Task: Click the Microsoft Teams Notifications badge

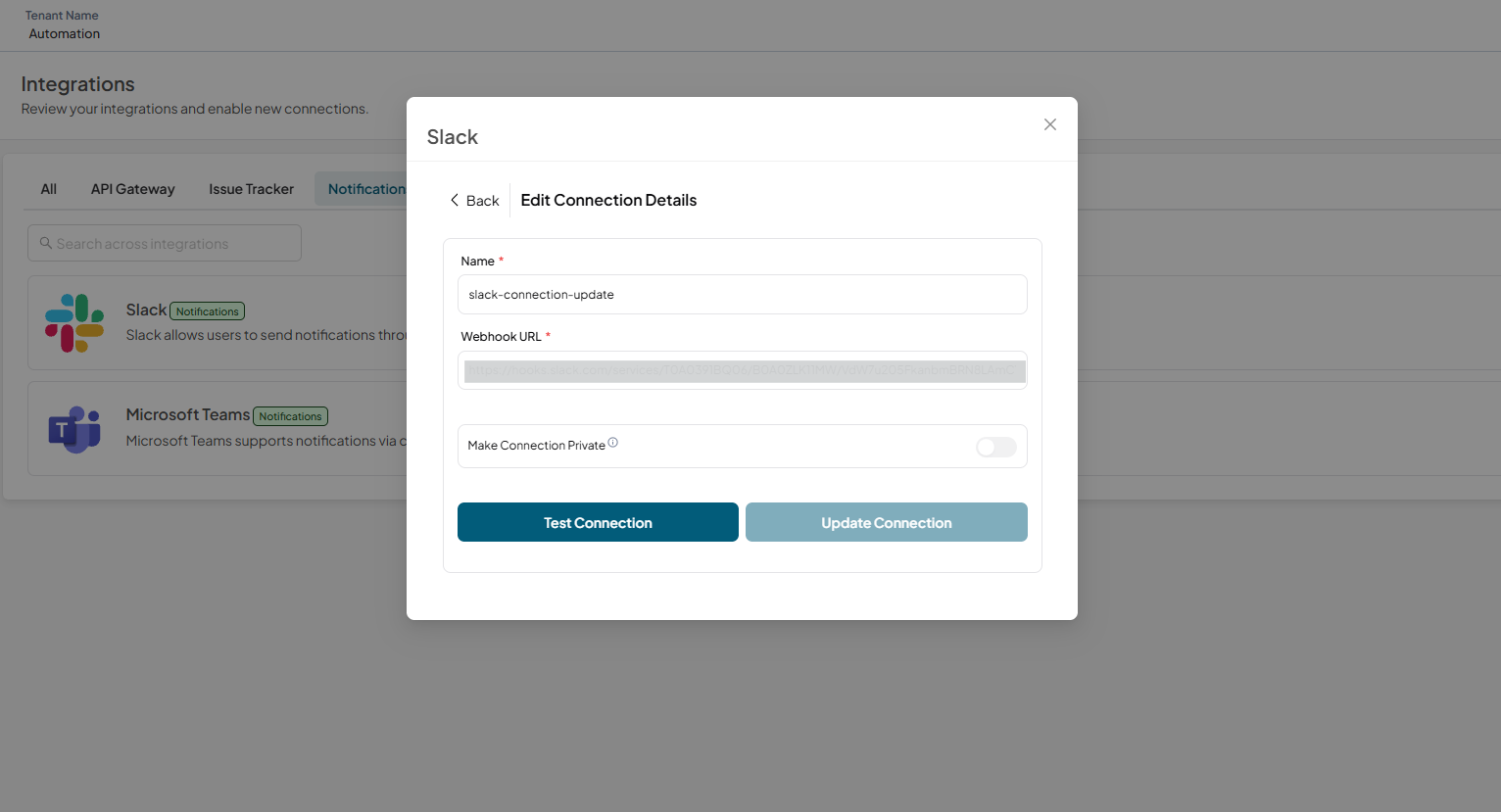Action: tap(290, 416)
